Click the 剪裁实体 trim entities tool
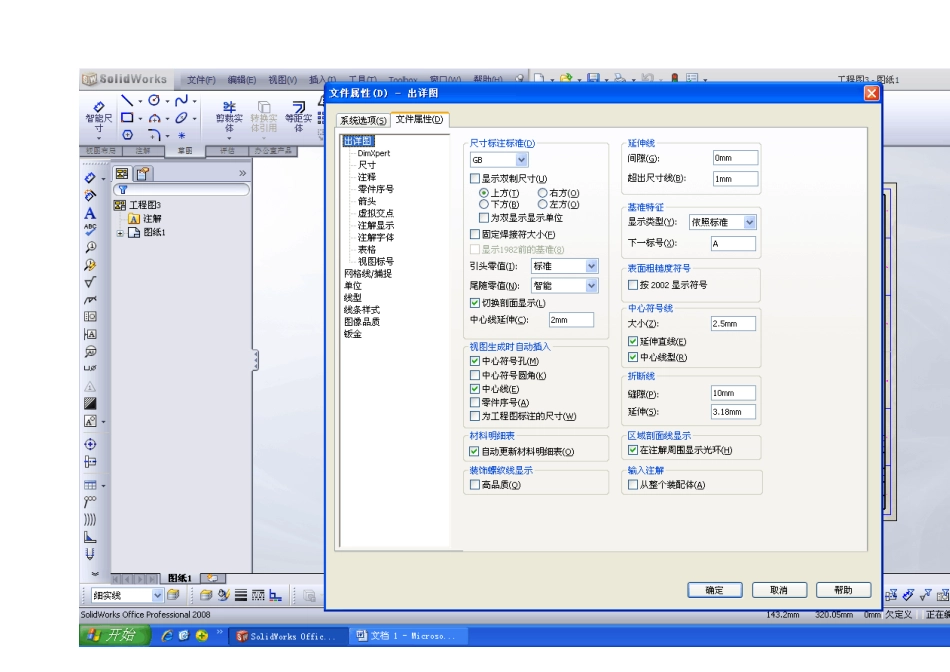This screenshot has height=672, width=950. 229,116
